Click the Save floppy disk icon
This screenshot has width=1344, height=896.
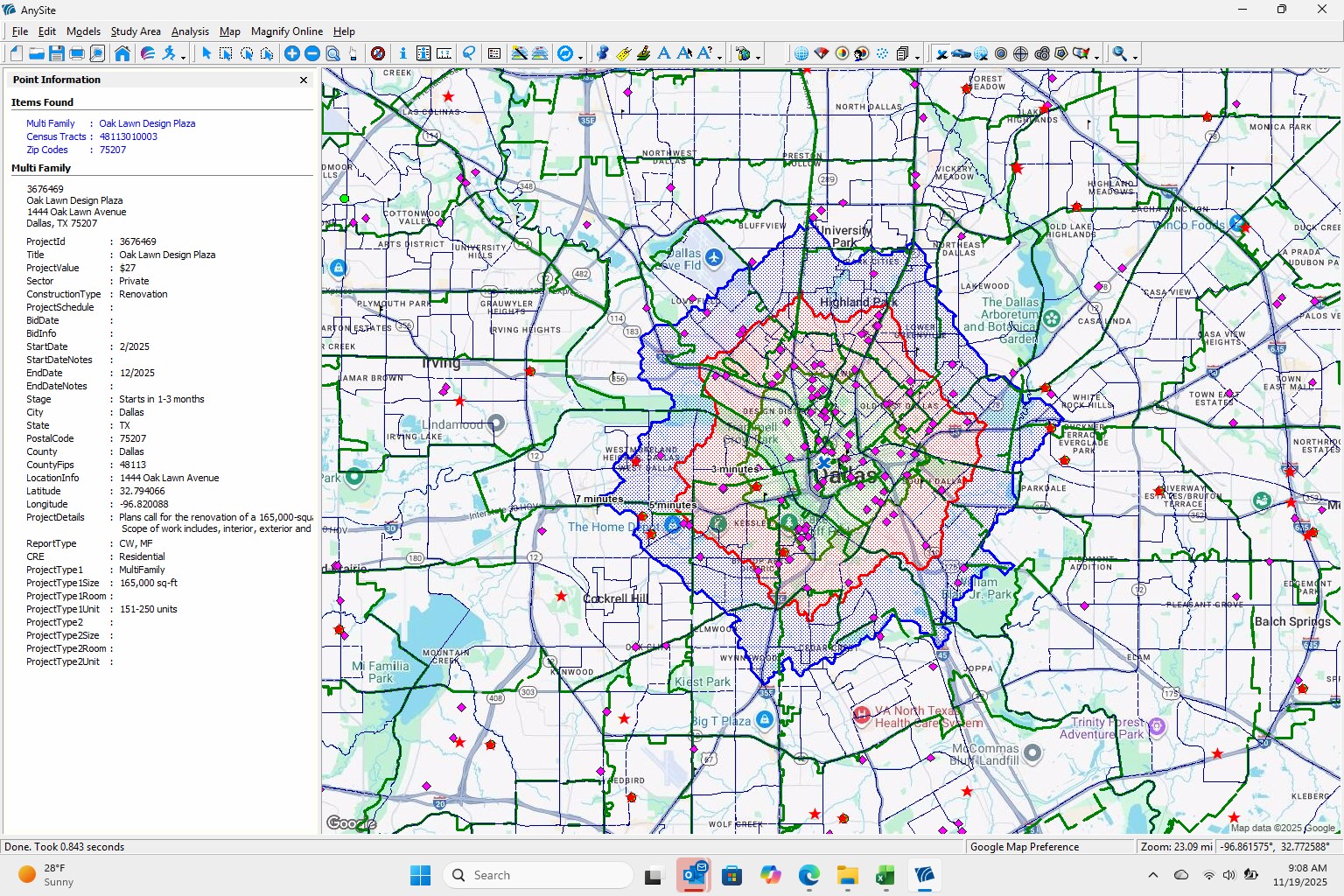tap(57, 53)
